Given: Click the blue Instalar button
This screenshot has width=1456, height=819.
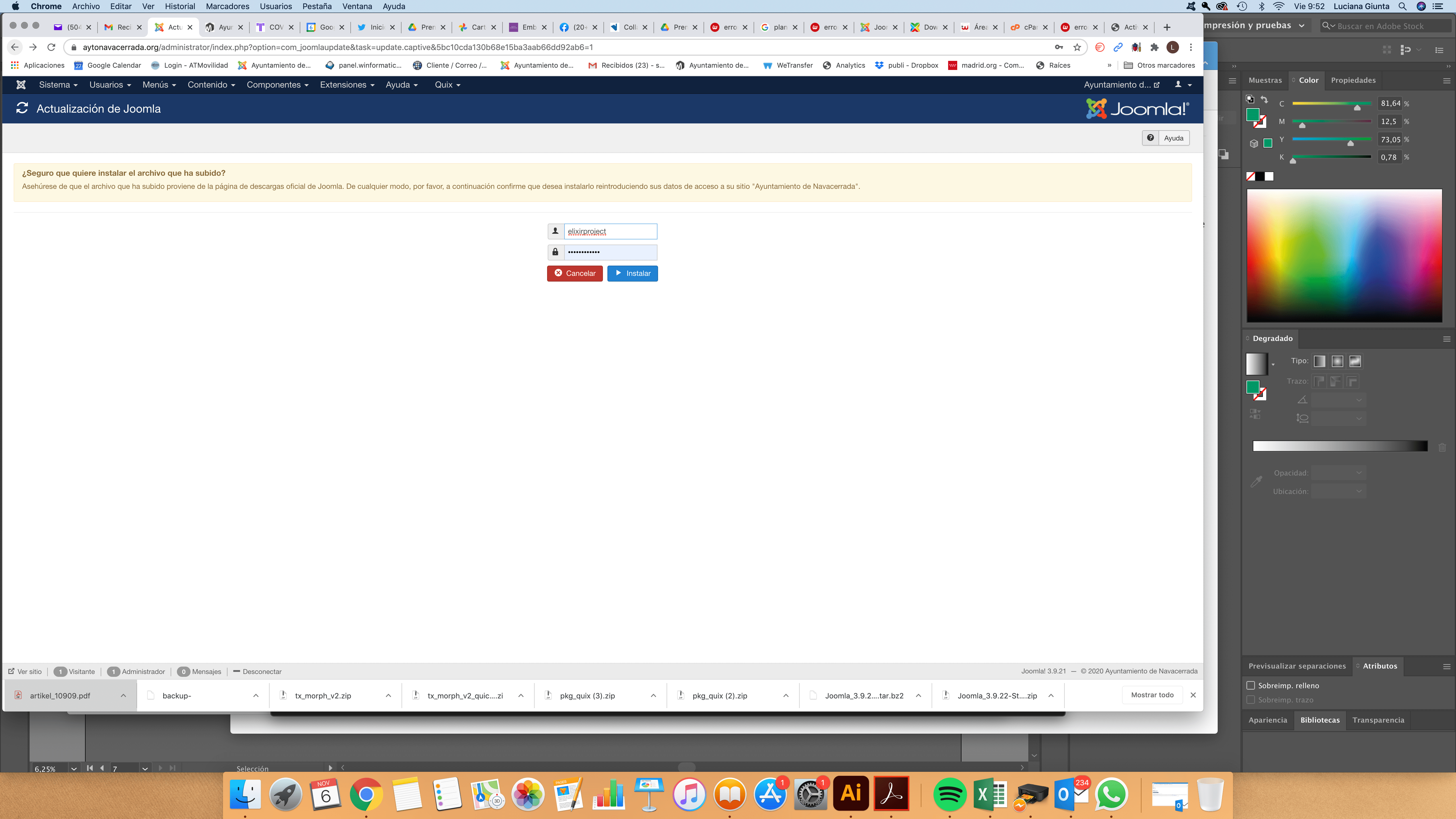Looking at the screenshot, I should [632, 274].
